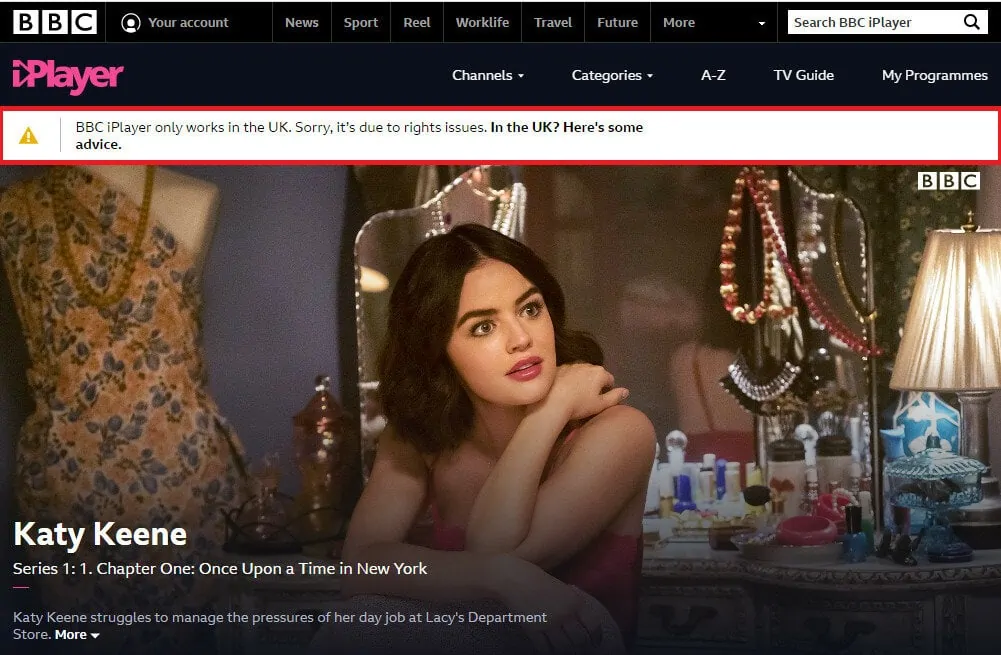
Task: Open the News section
Action: pyautogui.click(x=301, y=22)
